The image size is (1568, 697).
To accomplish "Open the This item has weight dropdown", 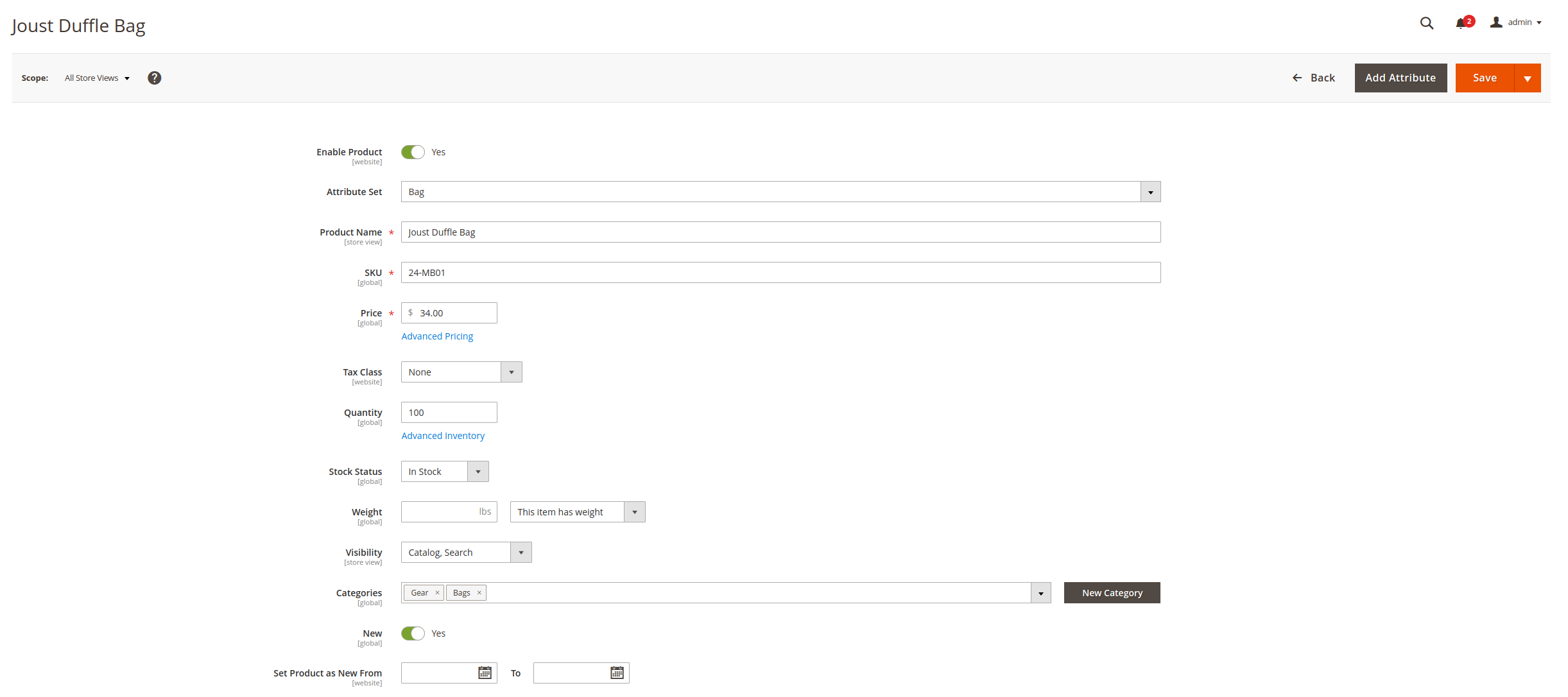I will pos(578,512).
